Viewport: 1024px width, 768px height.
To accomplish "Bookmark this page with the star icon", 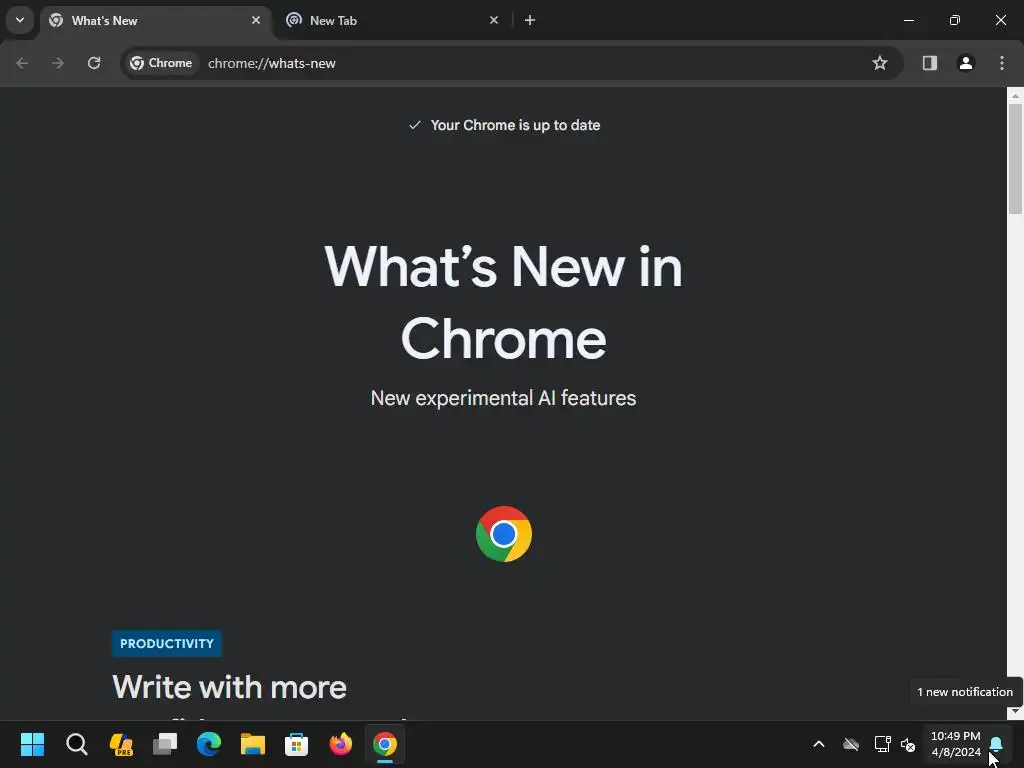I will [x=880, y=63].
